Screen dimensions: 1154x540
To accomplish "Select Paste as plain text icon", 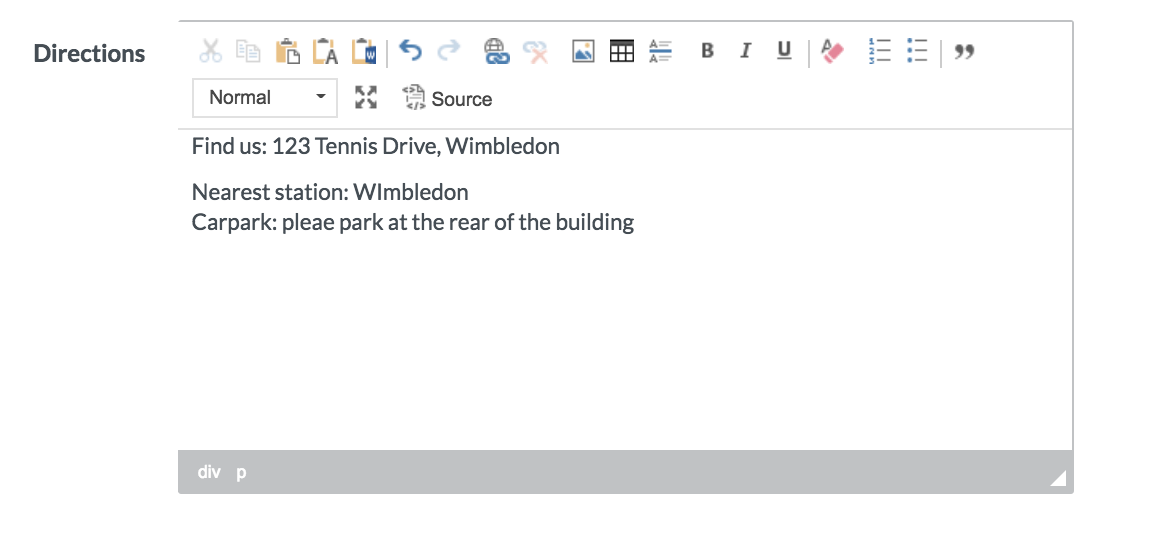I will [x=325, y=51].
